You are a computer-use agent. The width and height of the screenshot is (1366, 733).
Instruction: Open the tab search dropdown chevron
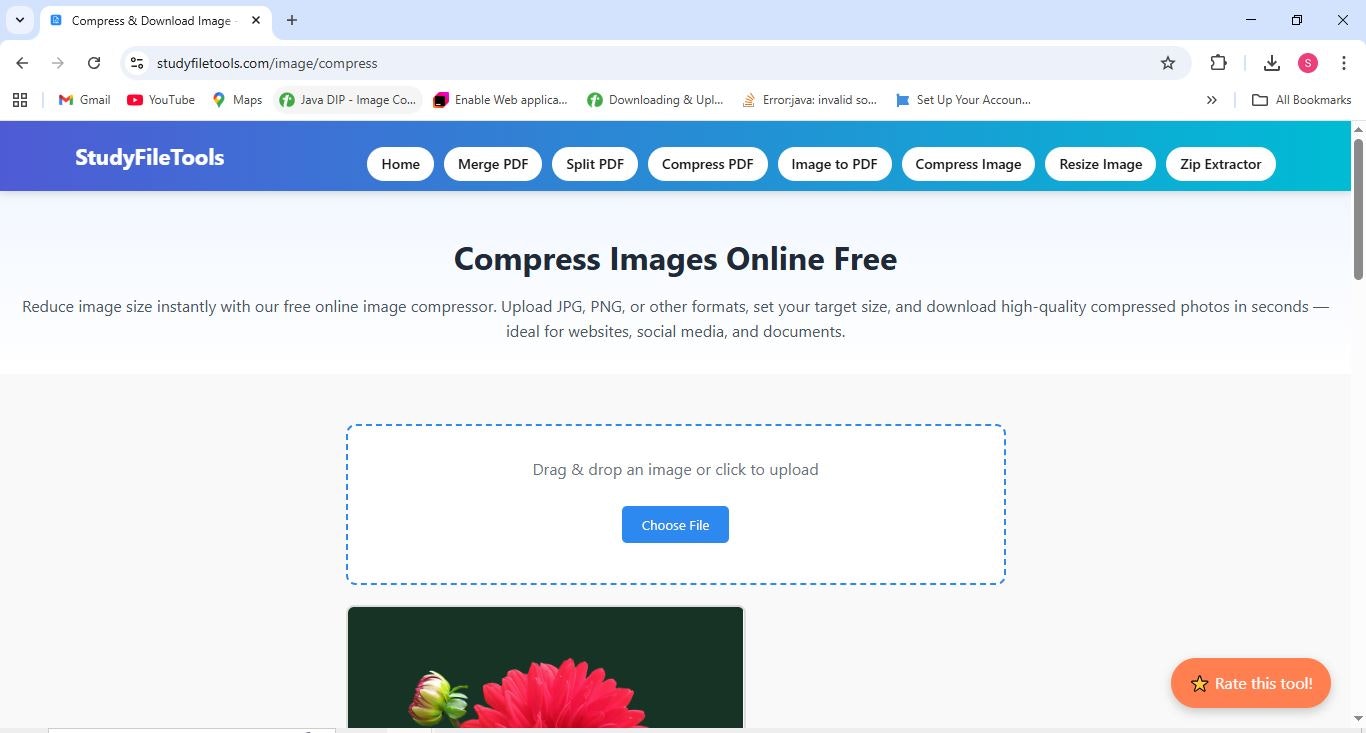point(20,20)
